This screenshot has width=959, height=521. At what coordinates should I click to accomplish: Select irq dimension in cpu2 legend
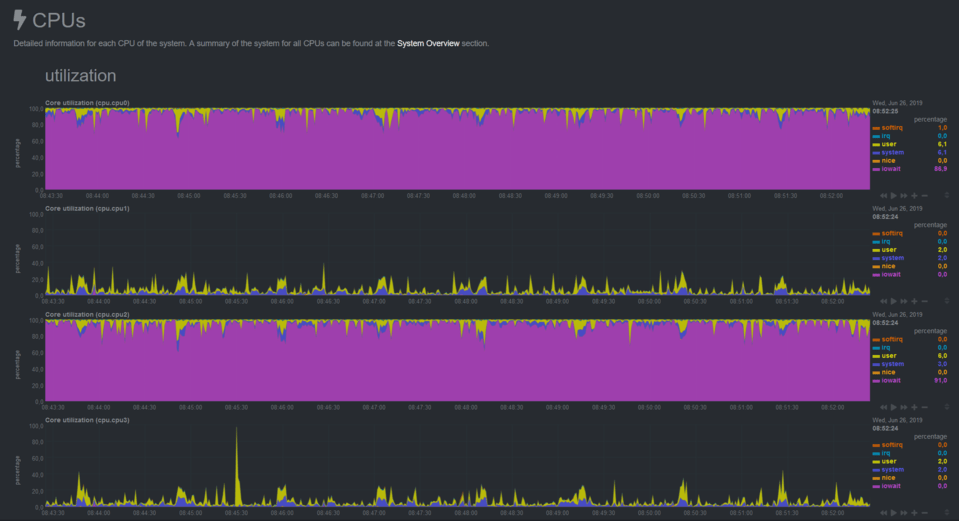(881, 347)
